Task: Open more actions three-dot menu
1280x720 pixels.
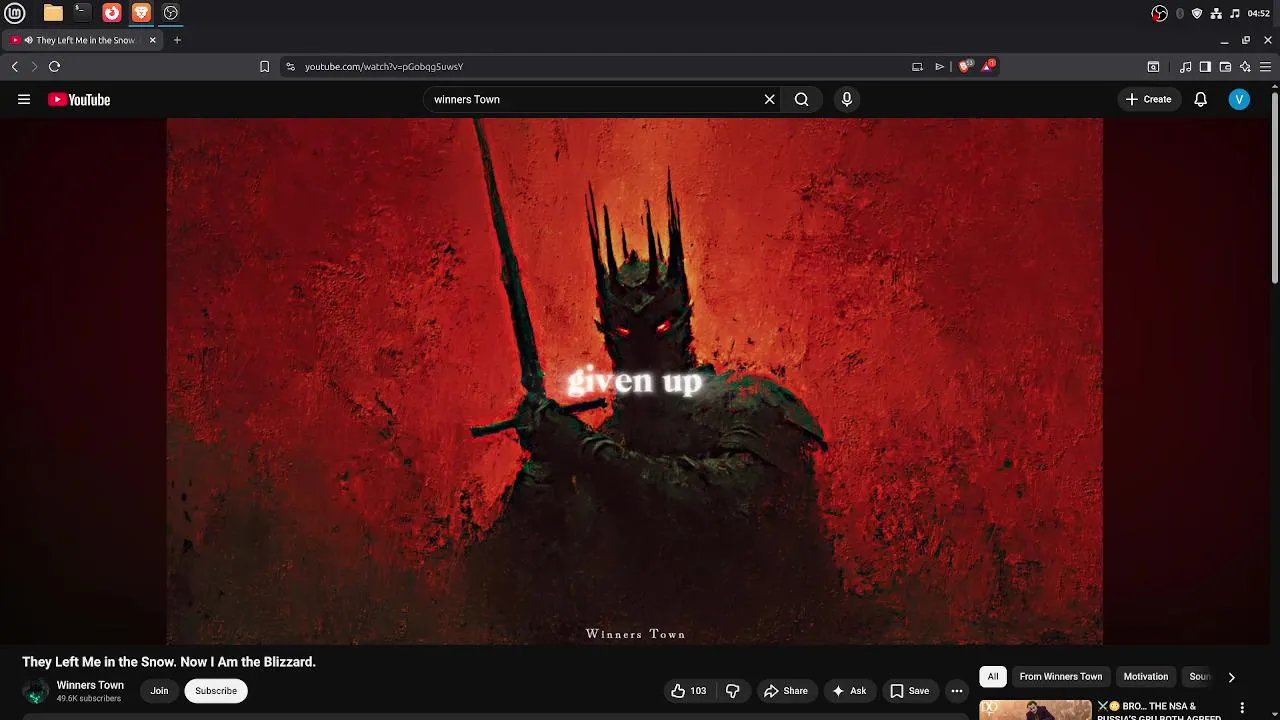Action: (957, 691)
